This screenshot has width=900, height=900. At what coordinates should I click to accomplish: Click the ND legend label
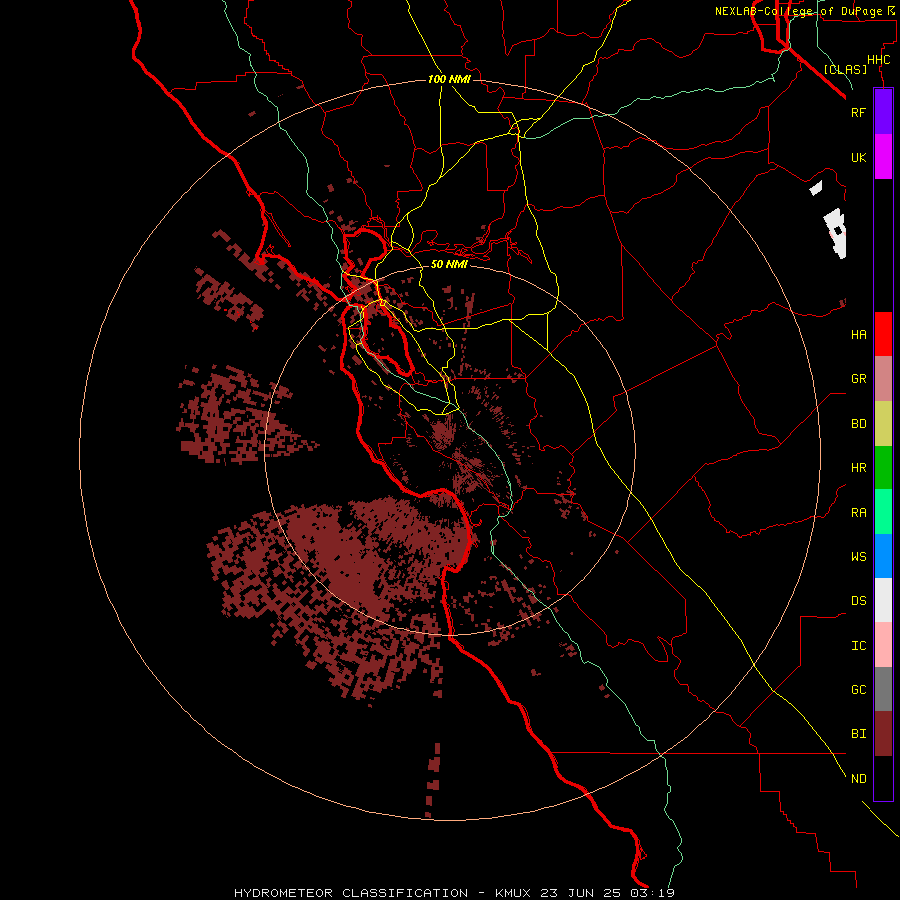coord(858,778)
